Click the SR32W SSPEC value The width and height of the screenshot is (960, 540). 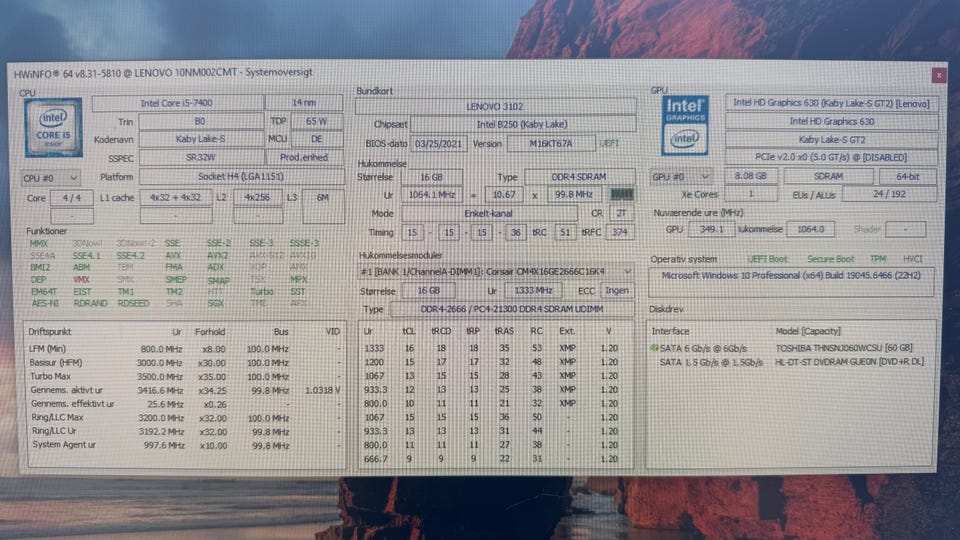coord(200,157)
